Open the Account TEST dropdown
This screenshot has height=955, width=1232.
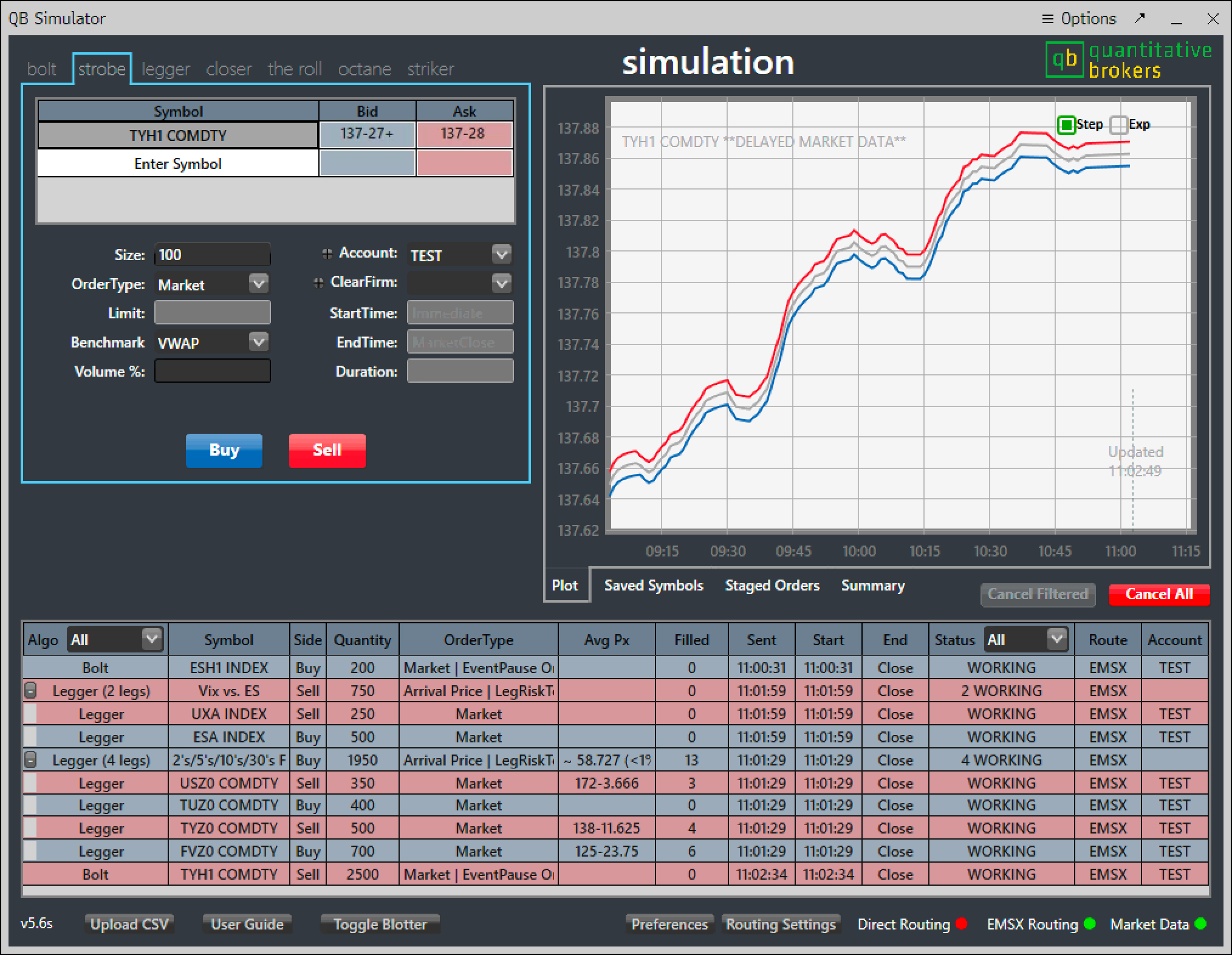click(502, 254)
